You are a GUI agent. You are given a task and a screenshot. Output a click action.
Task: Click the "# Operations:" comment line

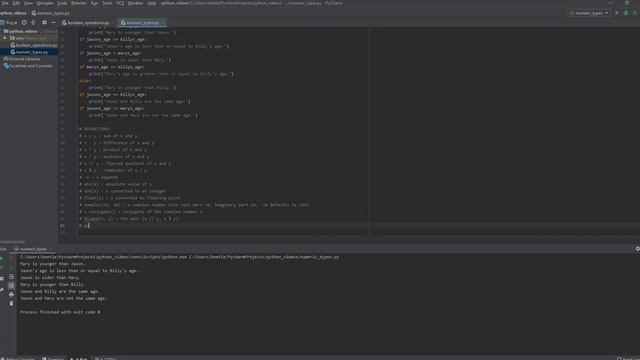(95, 129)
